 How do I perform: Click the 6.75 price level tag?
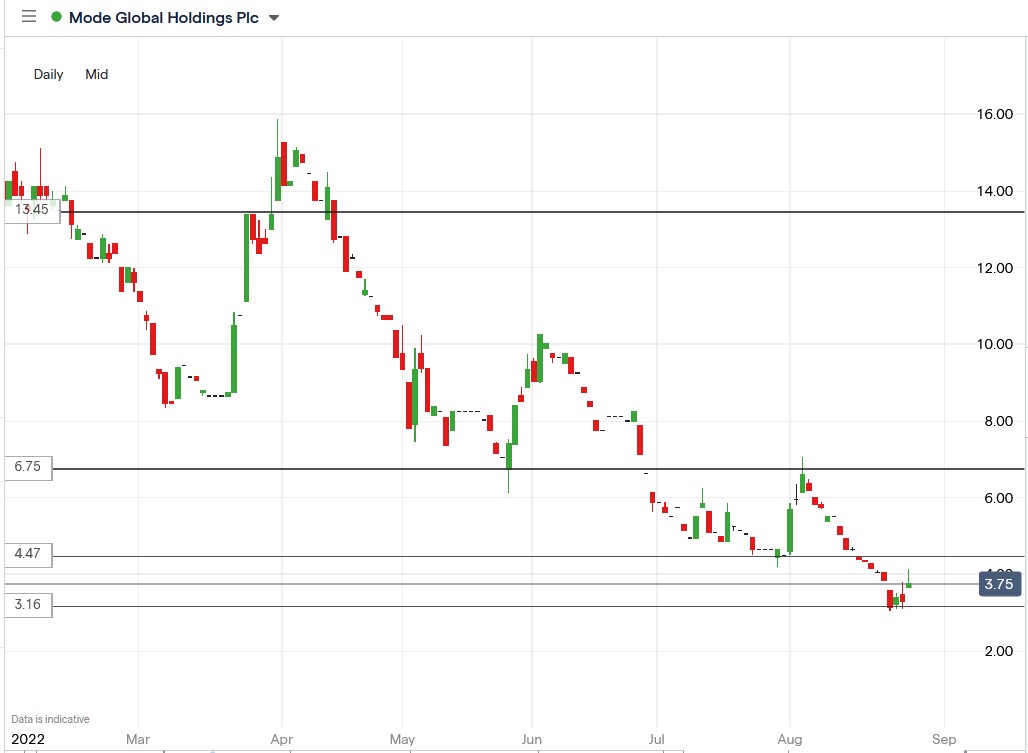[27, 467]
